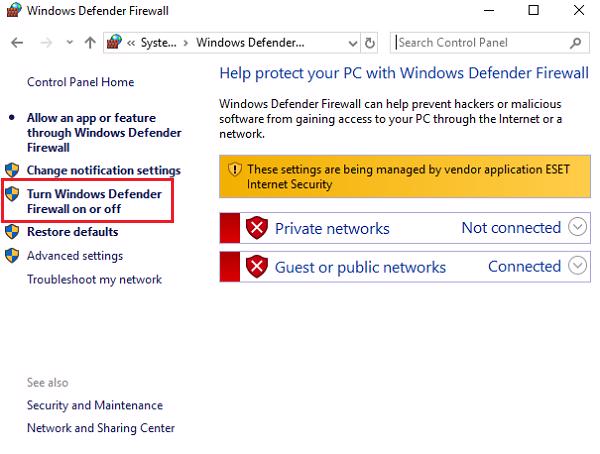Open Change notification settings

coord(103,171)
